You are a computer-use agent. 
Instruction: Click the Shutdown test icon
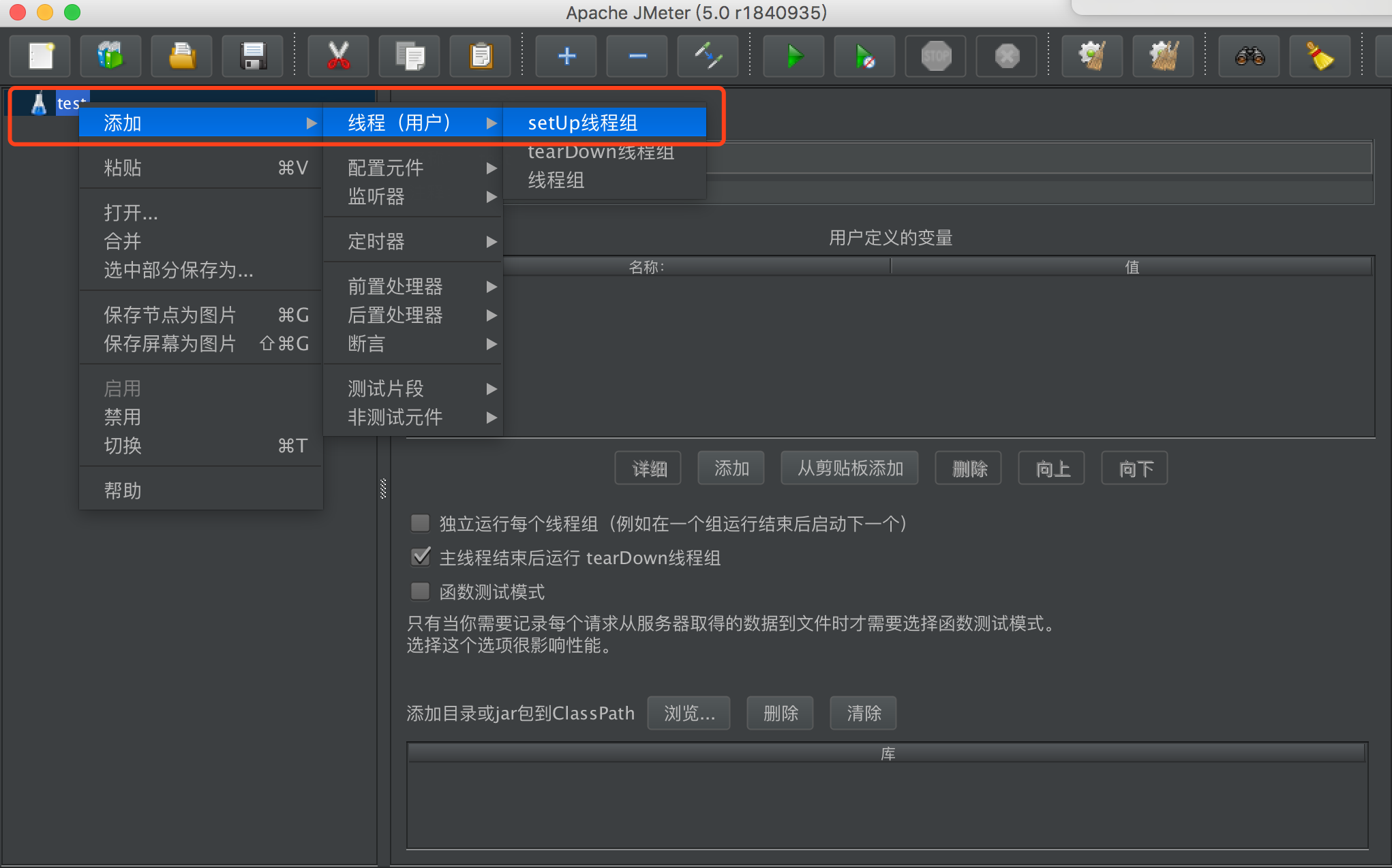[1007, 56]
